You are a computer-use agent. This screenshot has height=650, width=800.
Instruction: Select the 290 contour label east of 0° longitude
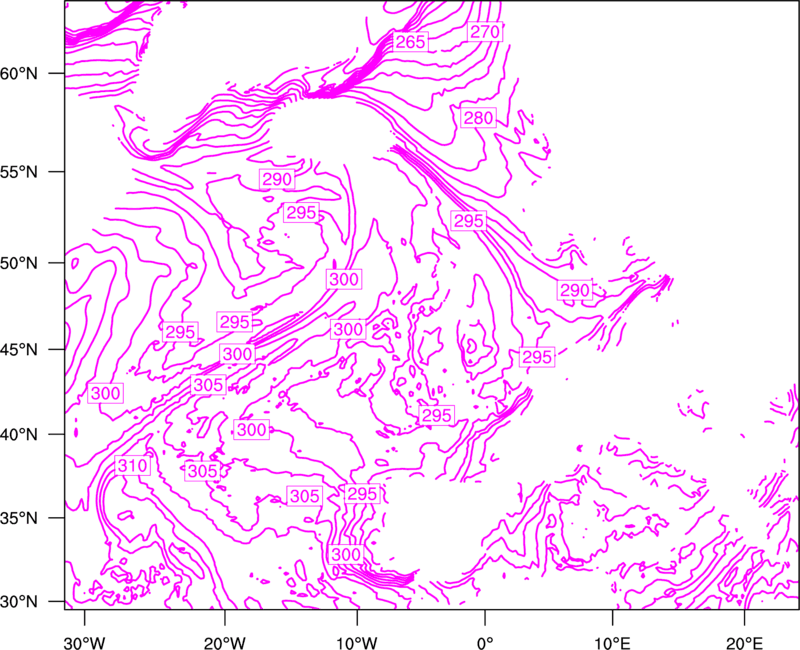[575, 290]
